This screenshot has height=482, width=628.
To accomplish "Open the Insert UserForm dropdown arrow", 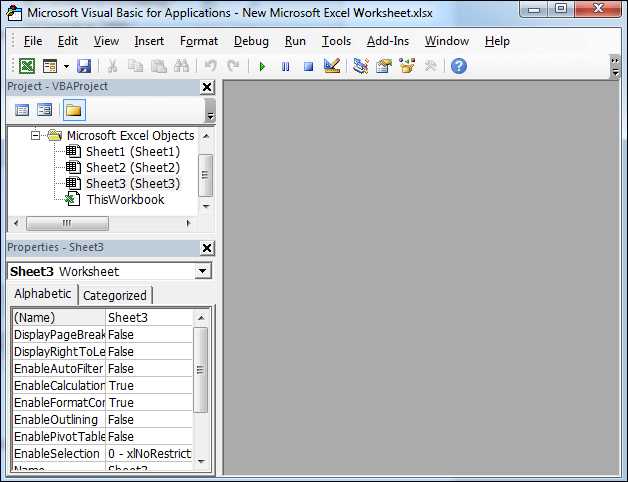I will point(66,66).
